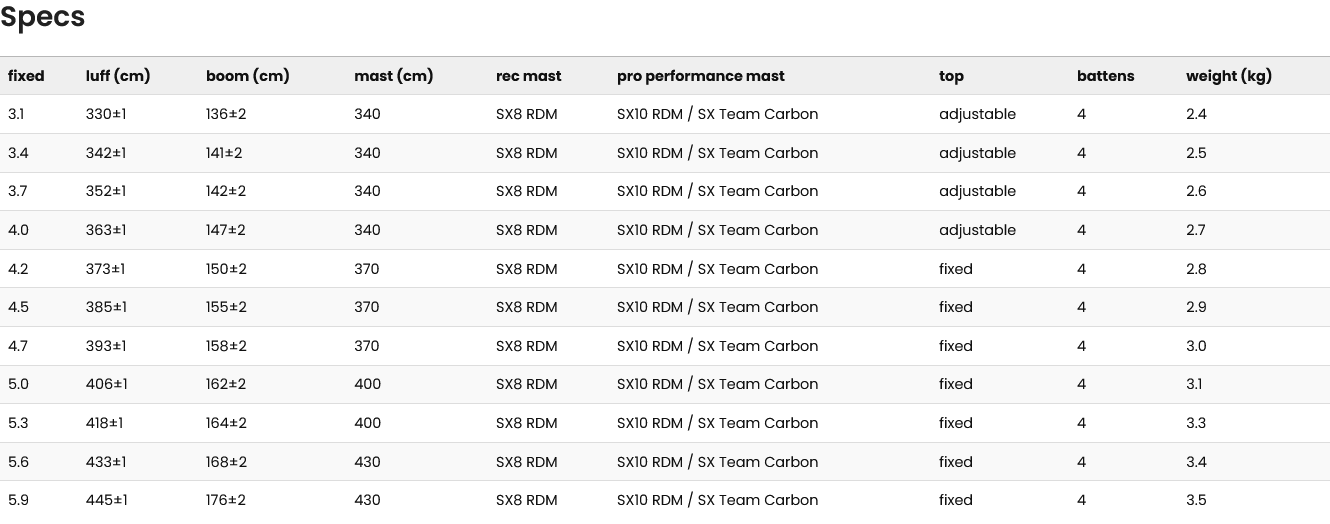The height and width of the screenshot is (524, 1330).
Task: Select the battens column header
Action: [1105, 76]
